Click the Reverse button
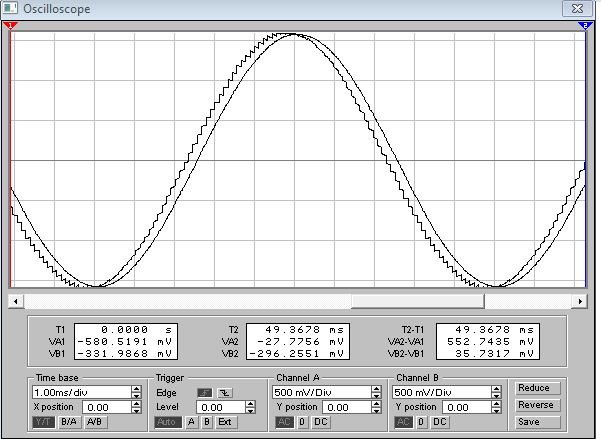Viewport: 601px width, 439px height. point(537,405)
